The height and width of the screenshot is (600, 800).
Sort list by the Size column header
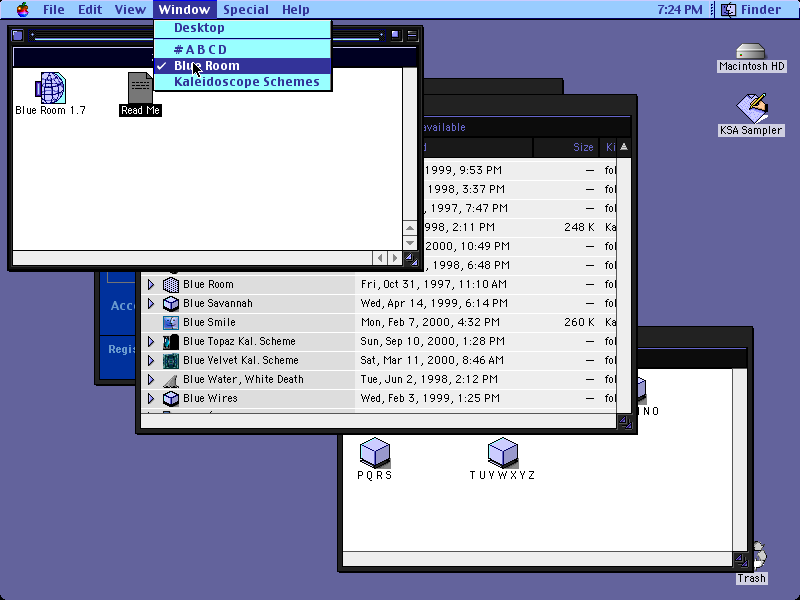(x=566, y=147)
